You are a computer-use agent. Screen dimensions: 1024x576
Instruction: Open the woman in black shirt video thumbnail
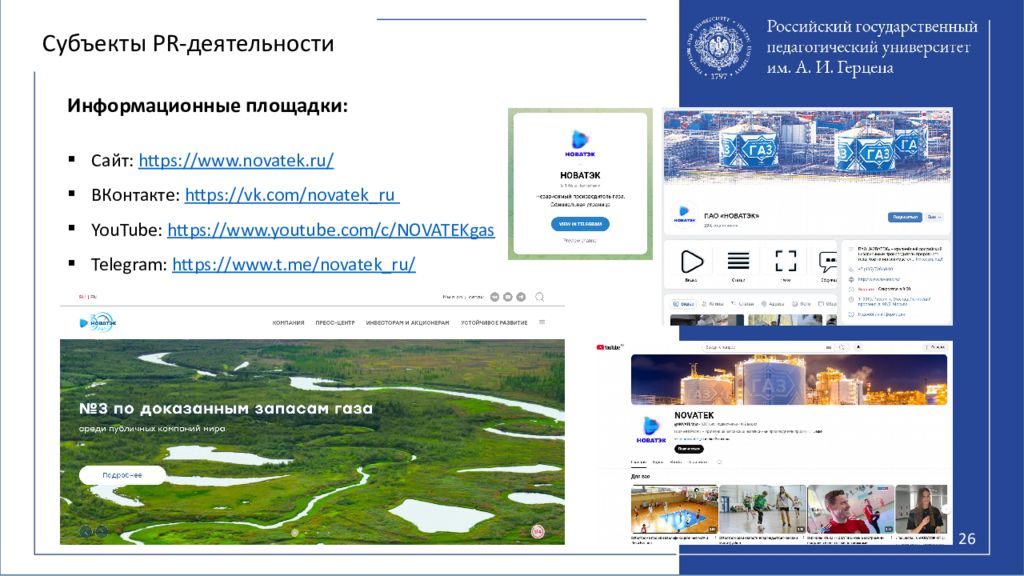pyautogui.click(x=921, y=509)
